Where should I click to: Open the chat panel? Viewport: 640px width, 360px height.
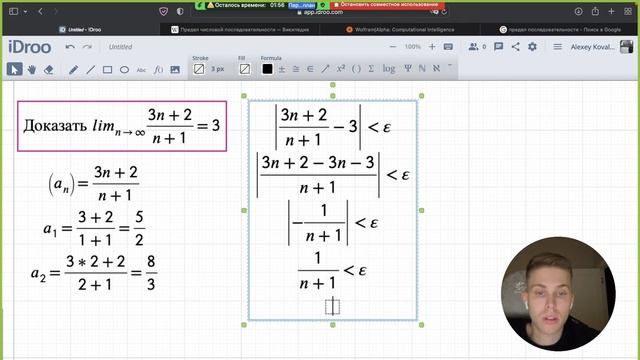(498, 47)
